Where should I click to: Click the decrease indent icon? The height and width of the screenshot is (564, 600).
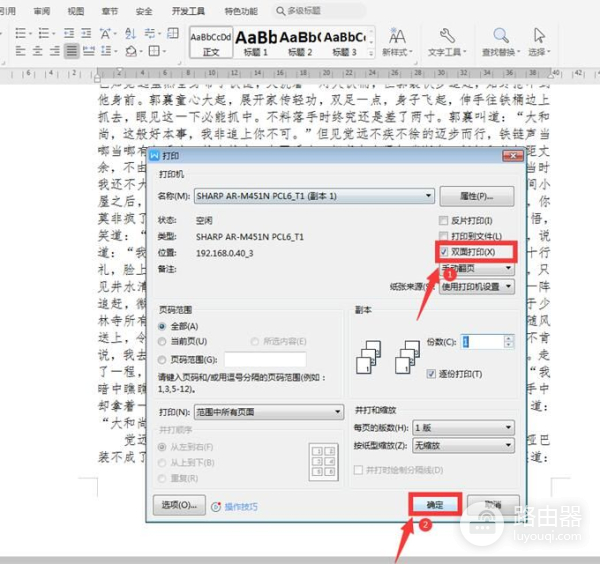pos(69,34)
